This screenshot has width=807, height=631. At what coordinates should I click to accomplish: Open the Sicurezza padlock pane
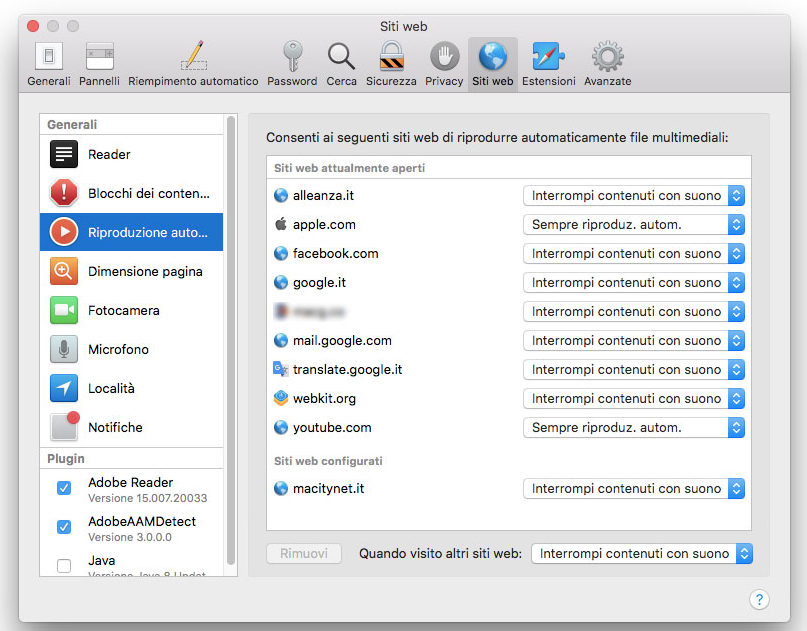pos(391,63)
